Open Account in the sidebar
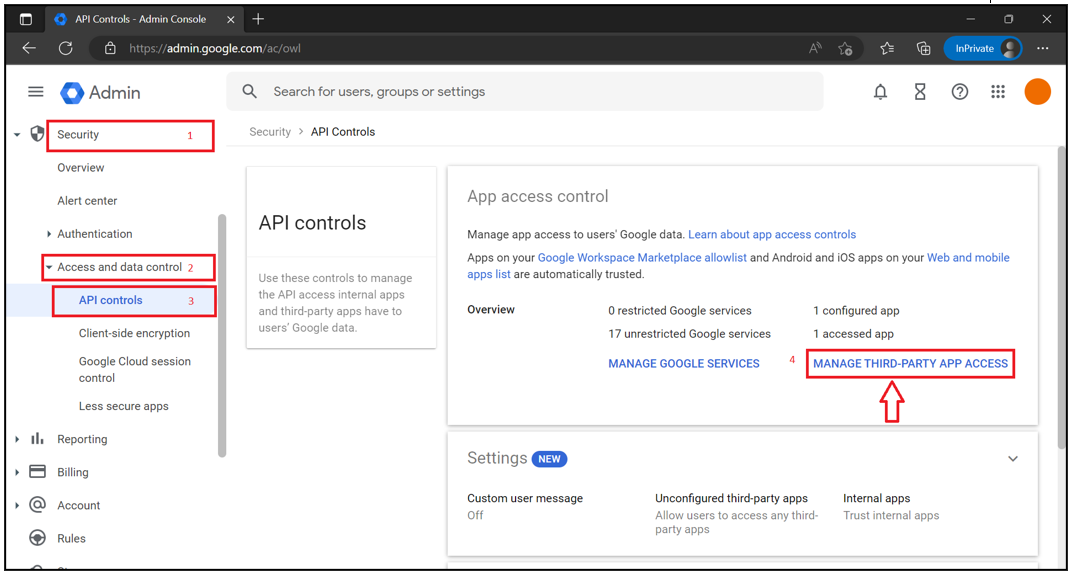The height and width of the screenshot is (575, 1071). click(x=79, y=505)
